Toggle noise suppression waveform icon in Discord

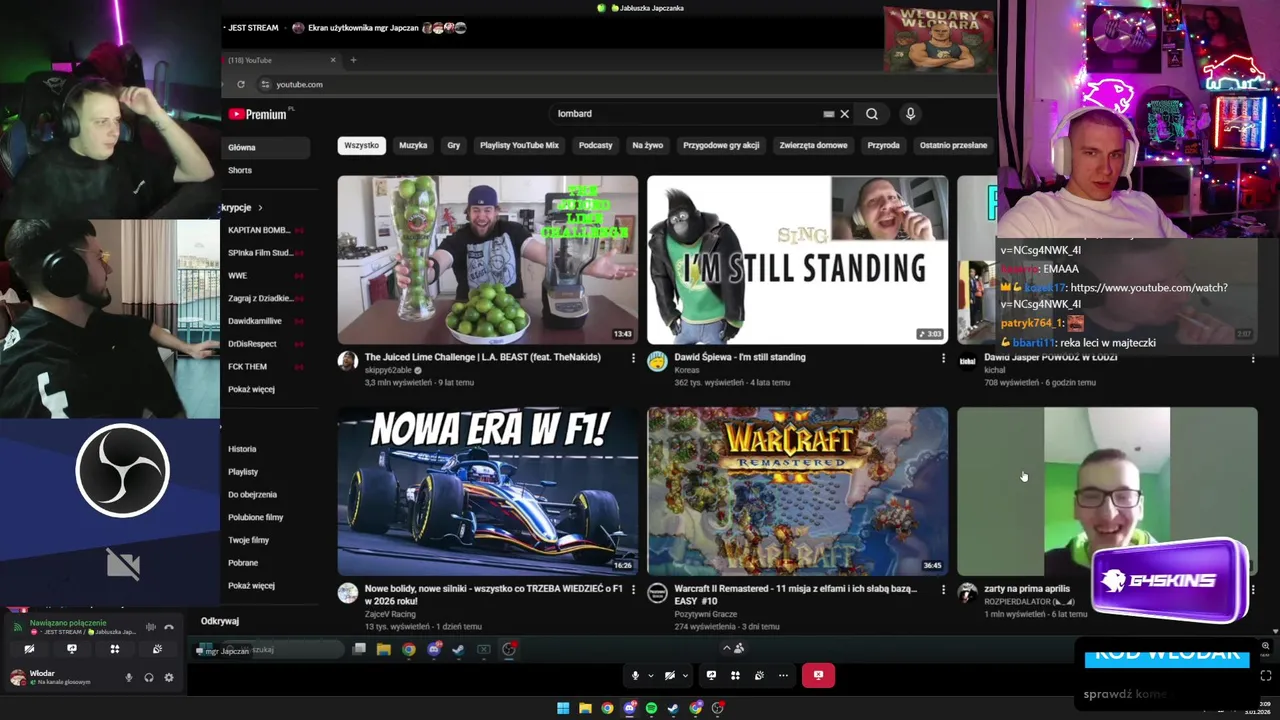151,627
